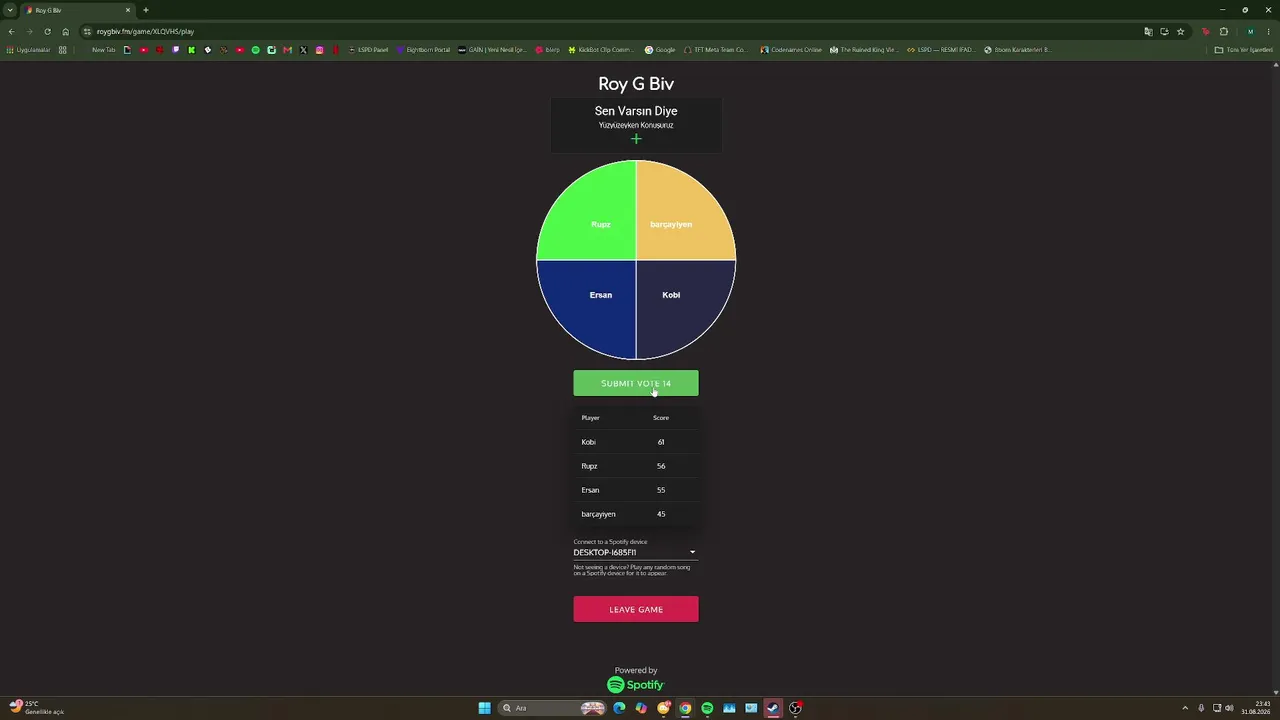
Task: Click the Spotify logo at page bottom
Action: tap(636, 685)
